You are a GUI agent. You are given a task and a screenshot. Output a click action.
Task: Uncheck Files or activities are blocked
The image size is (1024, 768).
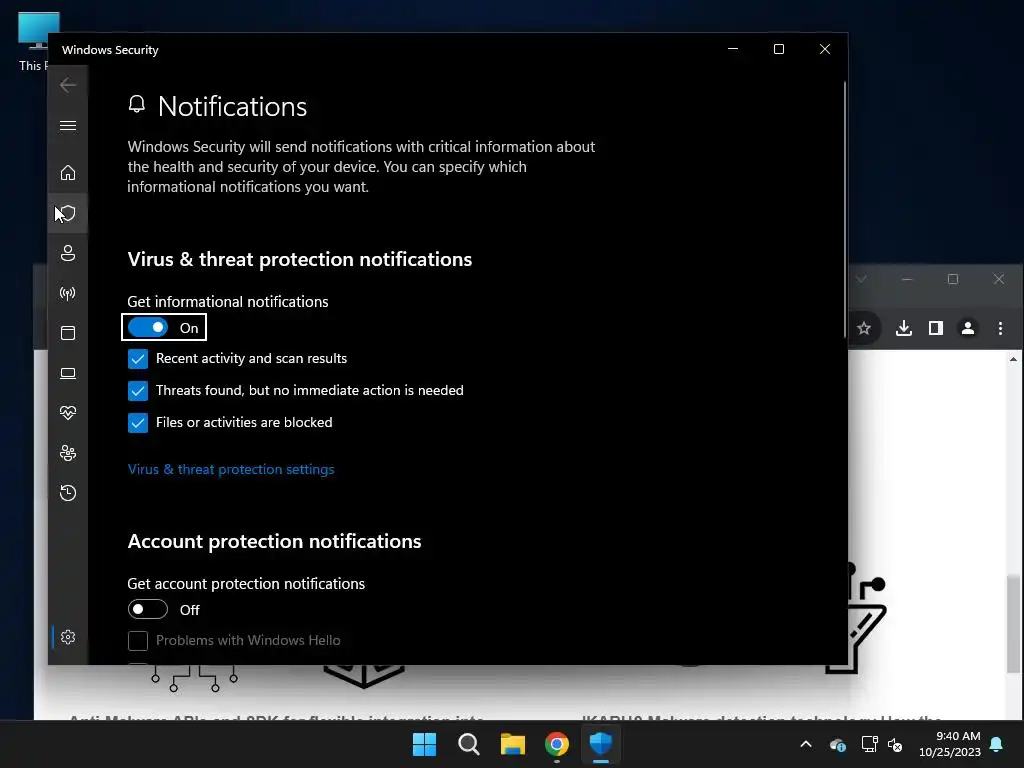point(138,423)
